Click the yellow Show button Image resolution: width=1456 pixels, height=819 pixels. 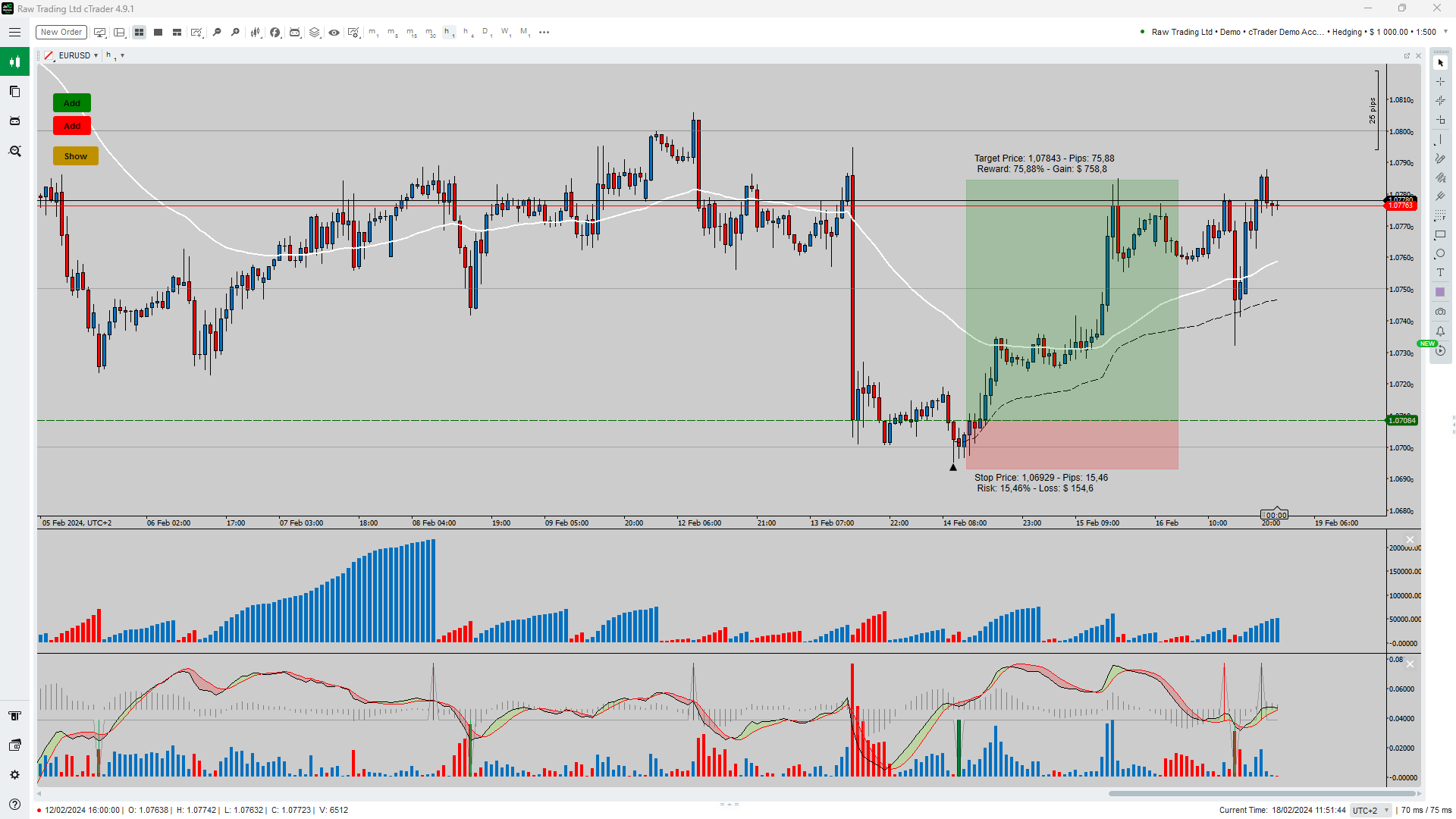point(75,156)
